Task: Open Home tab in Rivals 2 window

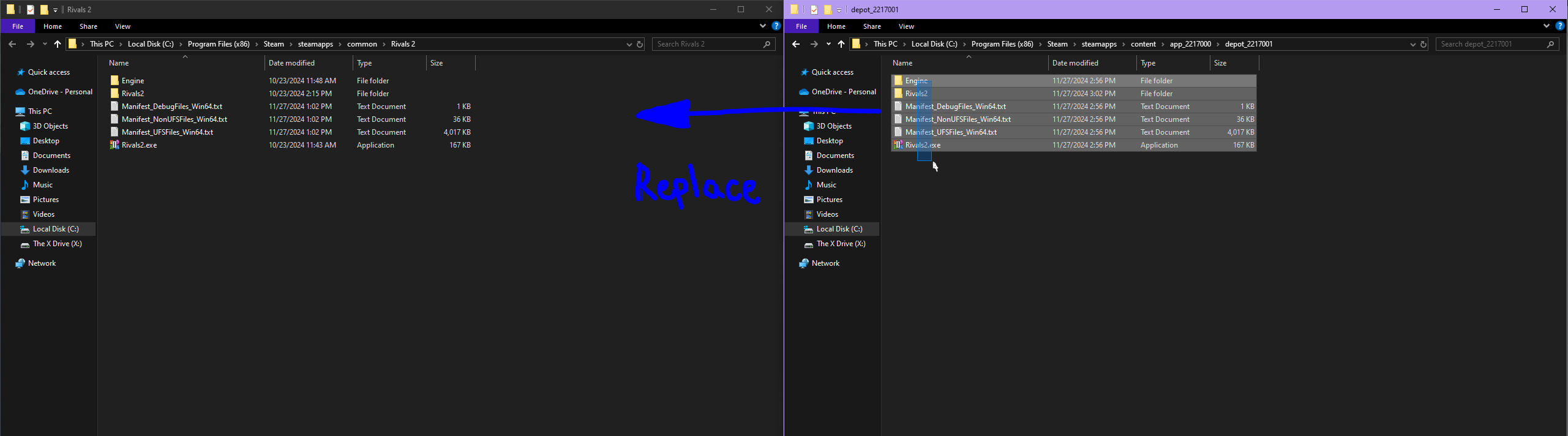Action: click(x=53, y=26)
